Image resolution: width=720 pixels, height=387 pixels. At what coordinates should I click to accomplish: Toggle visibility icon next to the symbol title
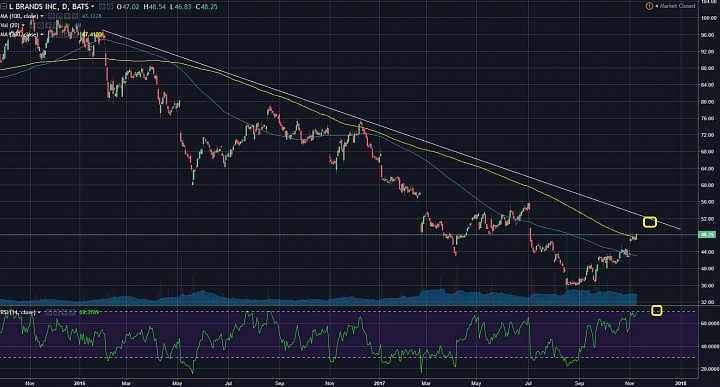102,6
